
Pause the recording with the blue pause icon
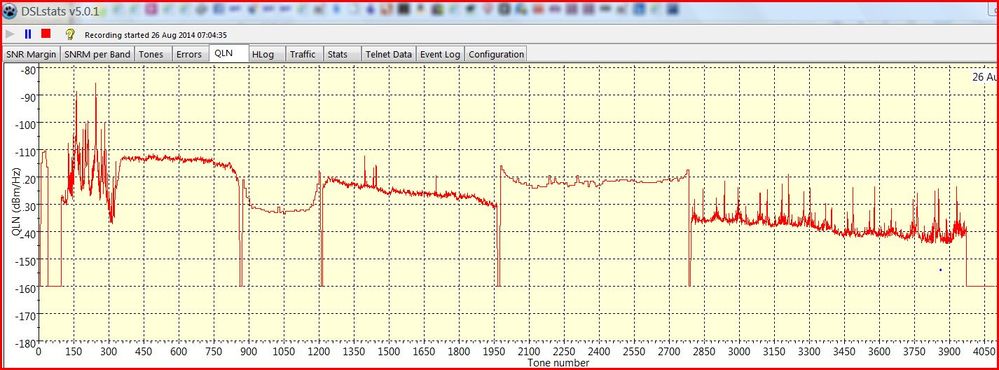click(x=27, y=34)
